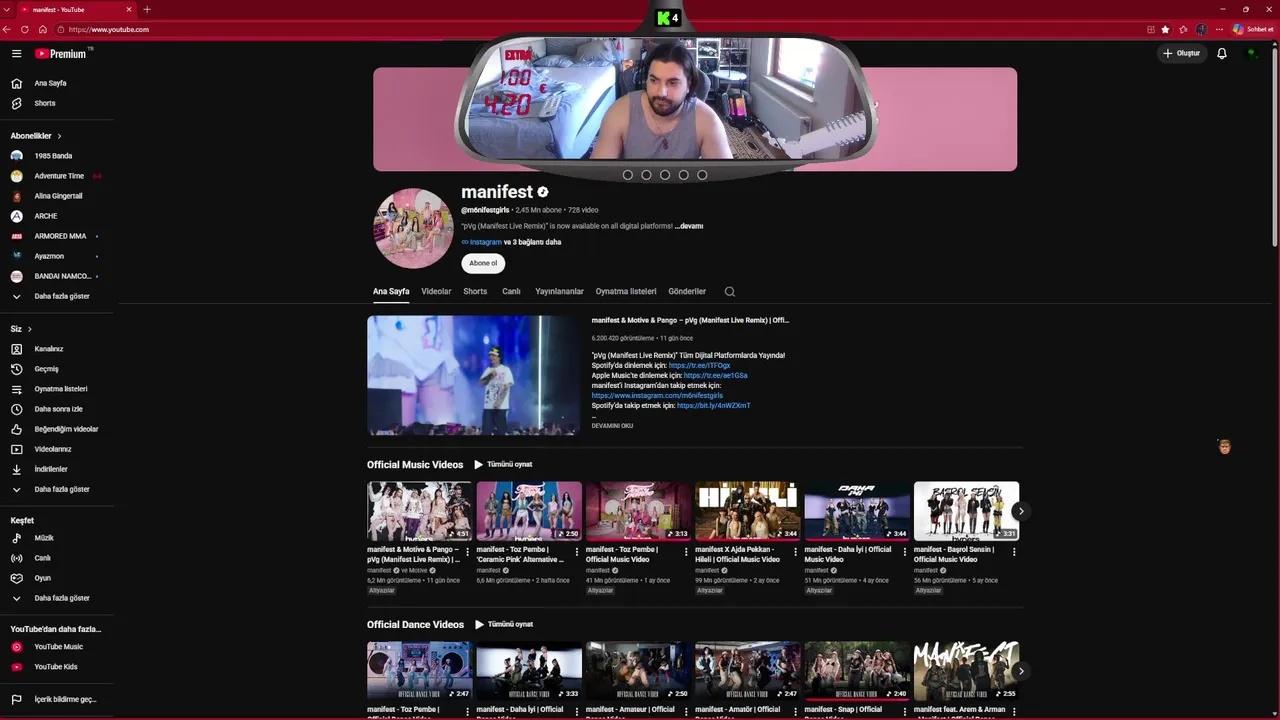1280x720 pixels.
Task: Switch to the channel Canlı tab
Action: [511, 292]
